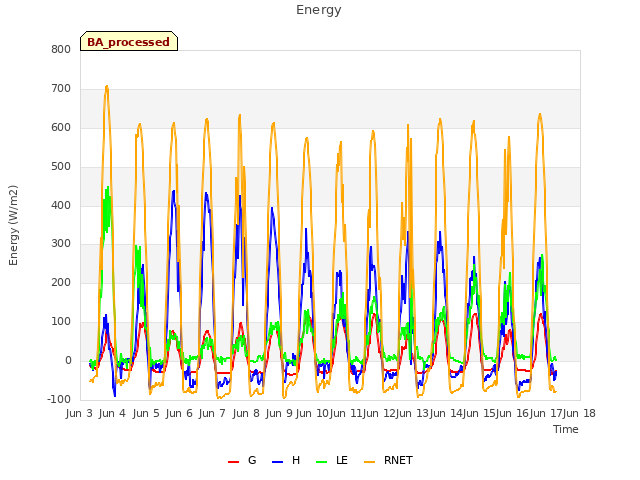Viewport: 640px width, 480px height.
Task: Click the green LE legend swatch
Action: [322, 462]
